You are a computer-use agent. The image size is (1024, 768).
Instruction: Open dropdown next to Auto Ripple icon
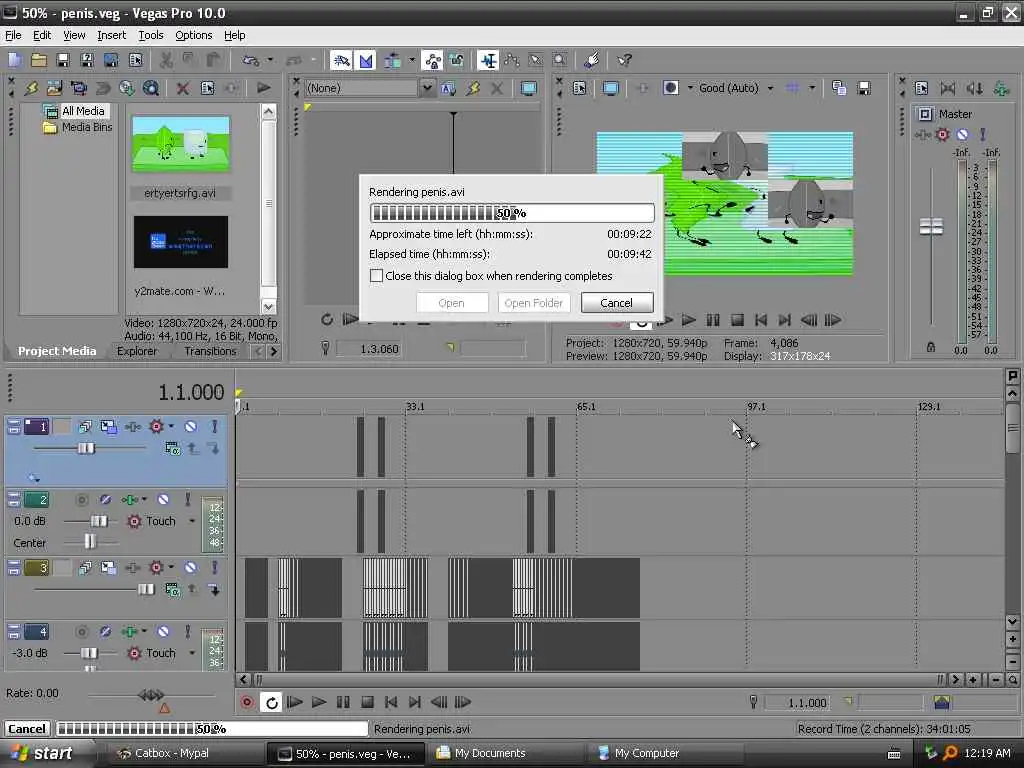(x=411, y=61)
